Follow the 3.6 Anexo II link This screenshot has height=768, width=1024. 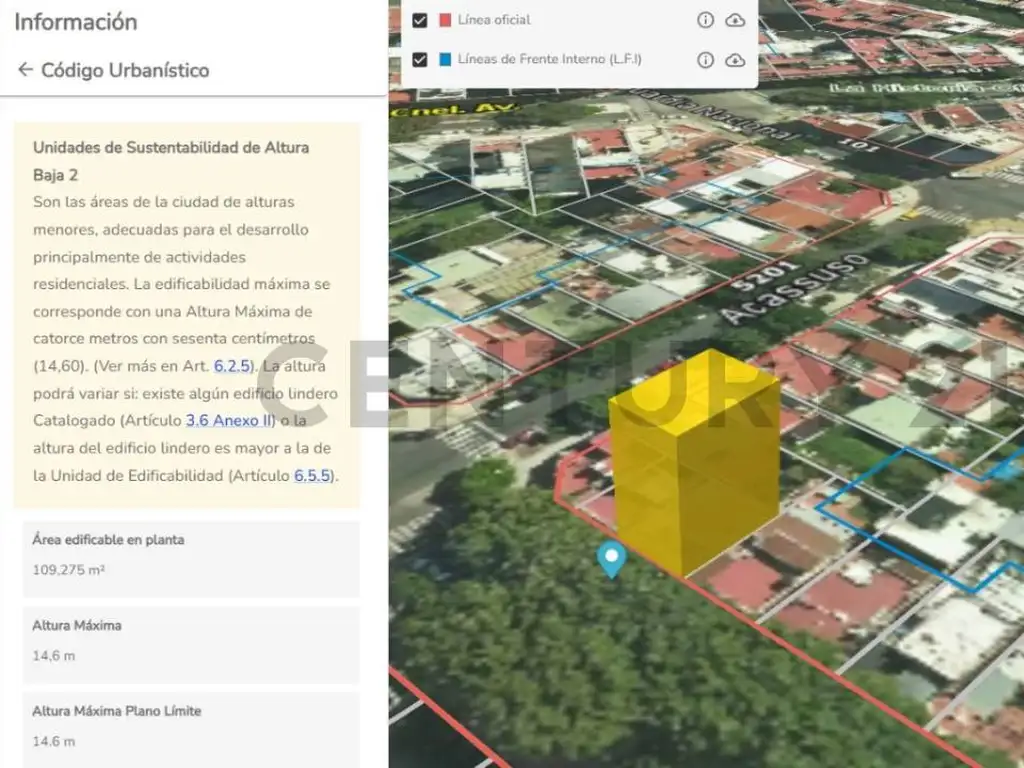coord(229,421)
